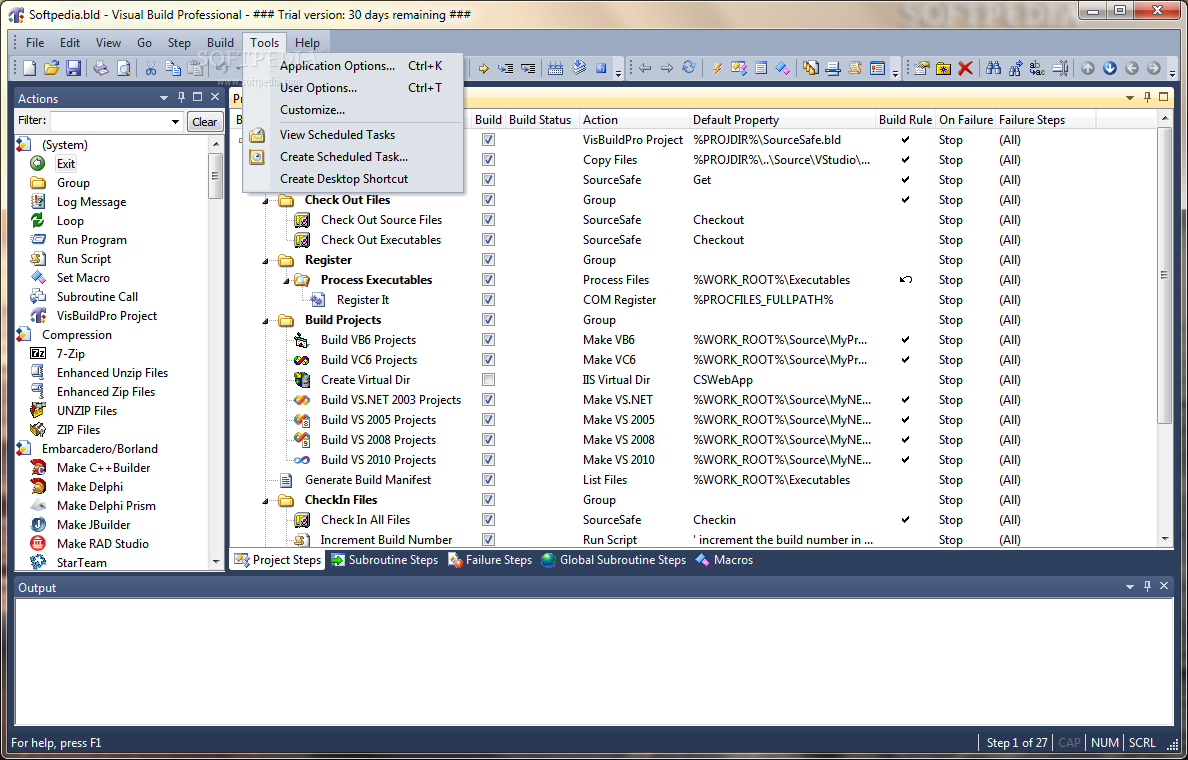This screenshot has height=760, width=1188.
Task: Click the red X delete icon
Action: (965, 68)
